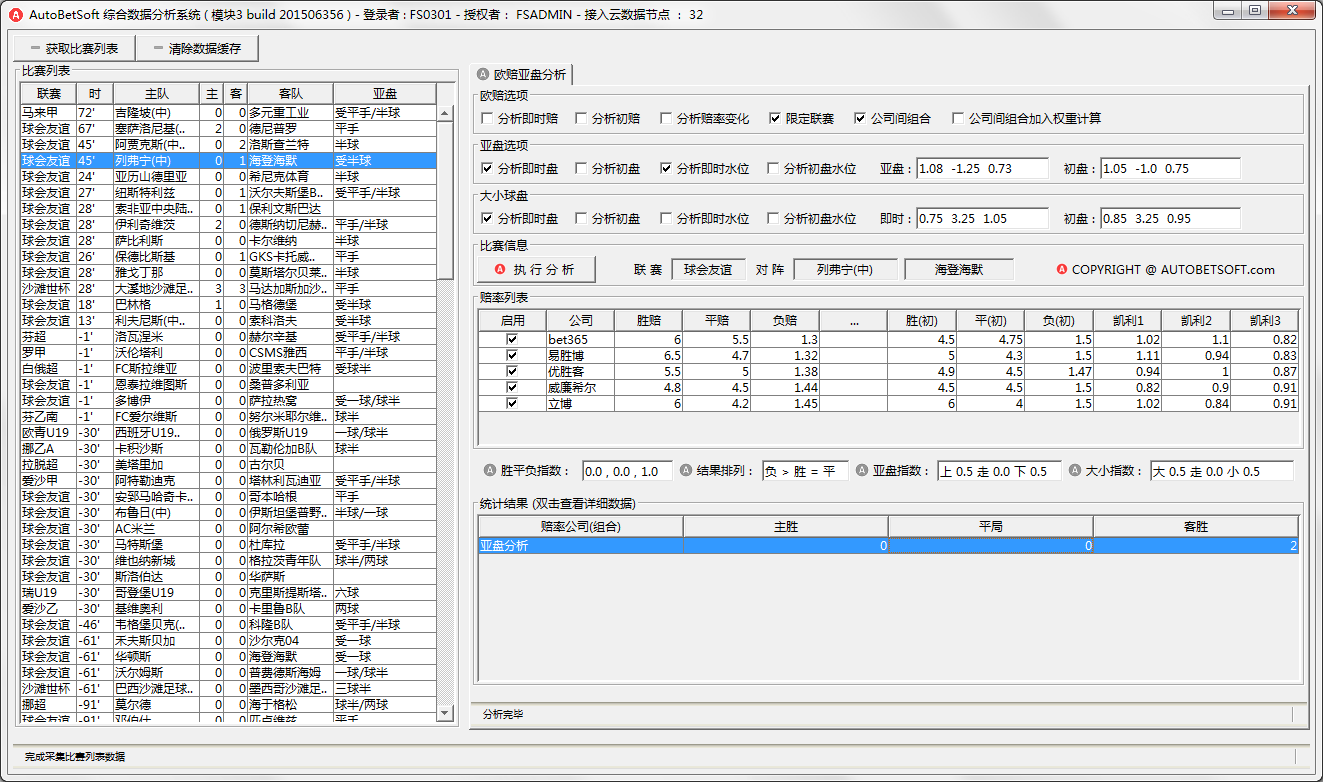Click the 即时 field in 大小球盘

point(983,218)
